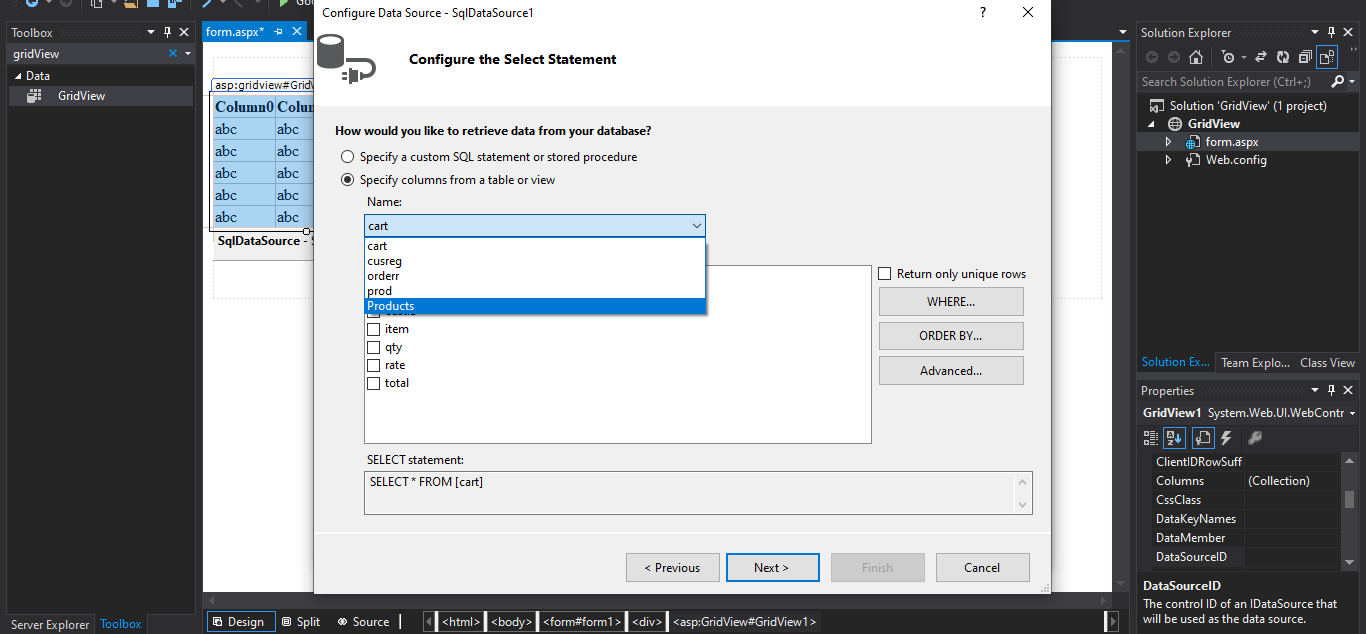Screen dimensions: 1366x634
Task: Collapse the table Name combo box
Action: [x=697, y=226]
